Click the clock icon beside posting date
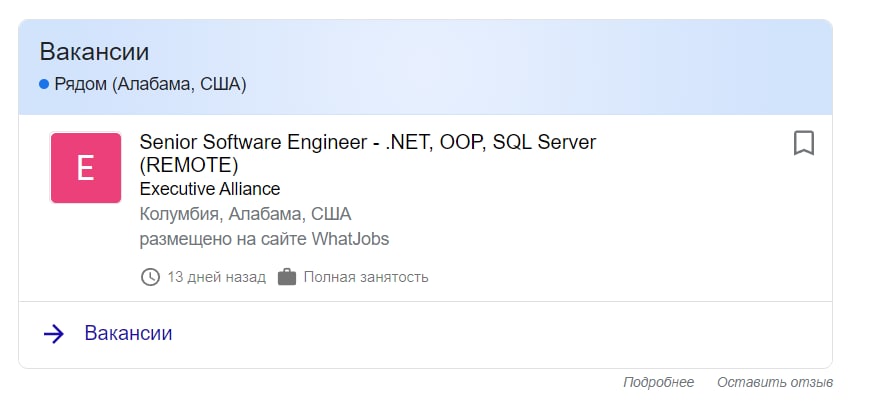 [150, 277]
